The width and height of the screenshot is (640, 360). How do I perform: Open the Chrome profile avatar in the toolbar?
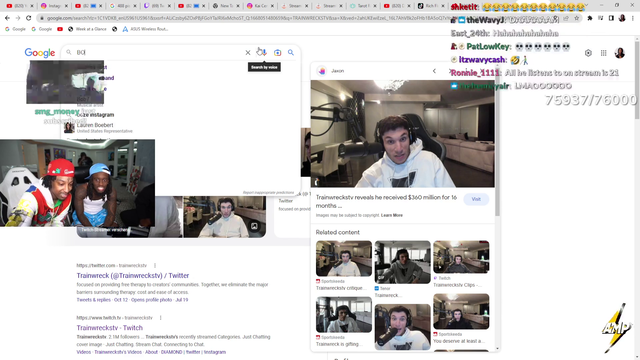pyautogui.click(x=622, y=18)
